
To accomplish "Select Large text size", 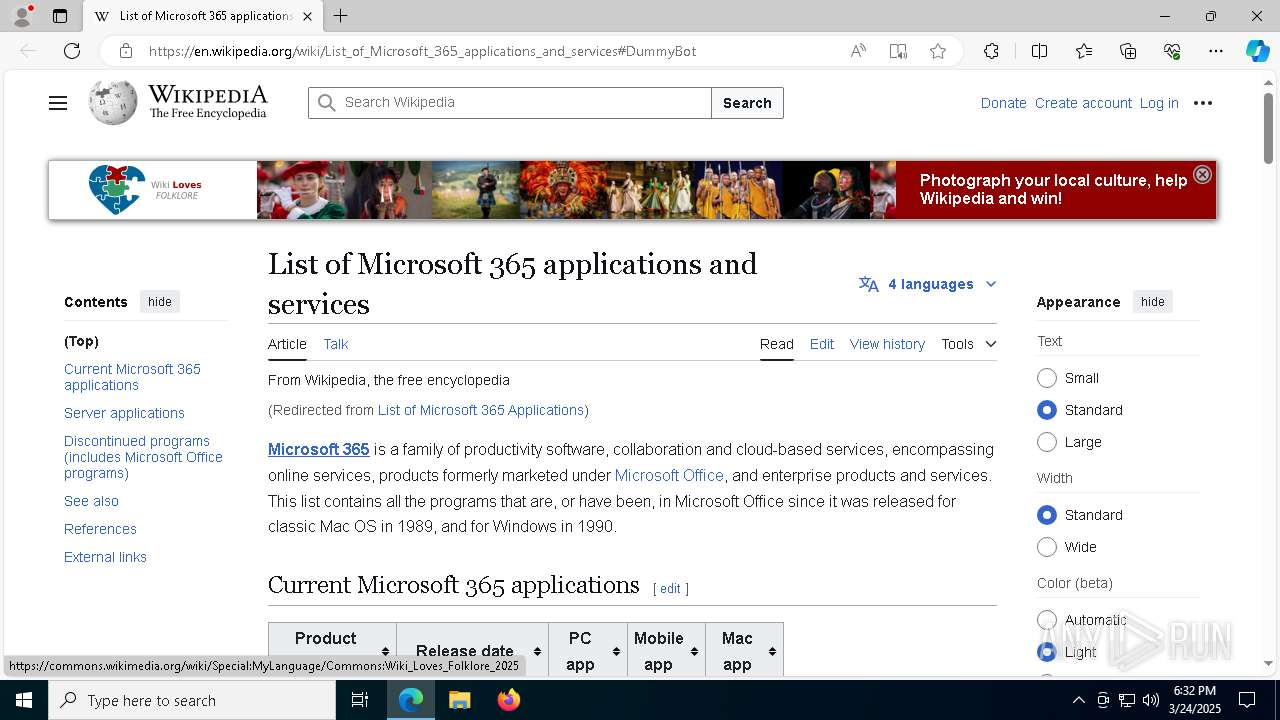I will tap(1047, 442).
